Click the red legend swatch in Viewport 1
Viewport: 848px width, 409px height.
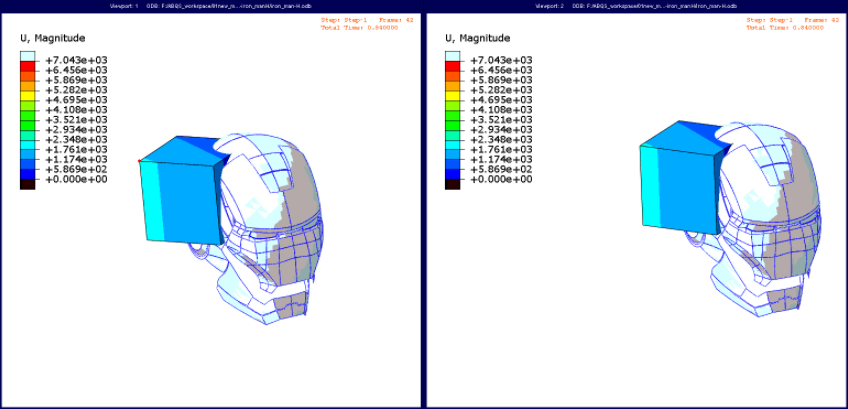pos(28,66)
